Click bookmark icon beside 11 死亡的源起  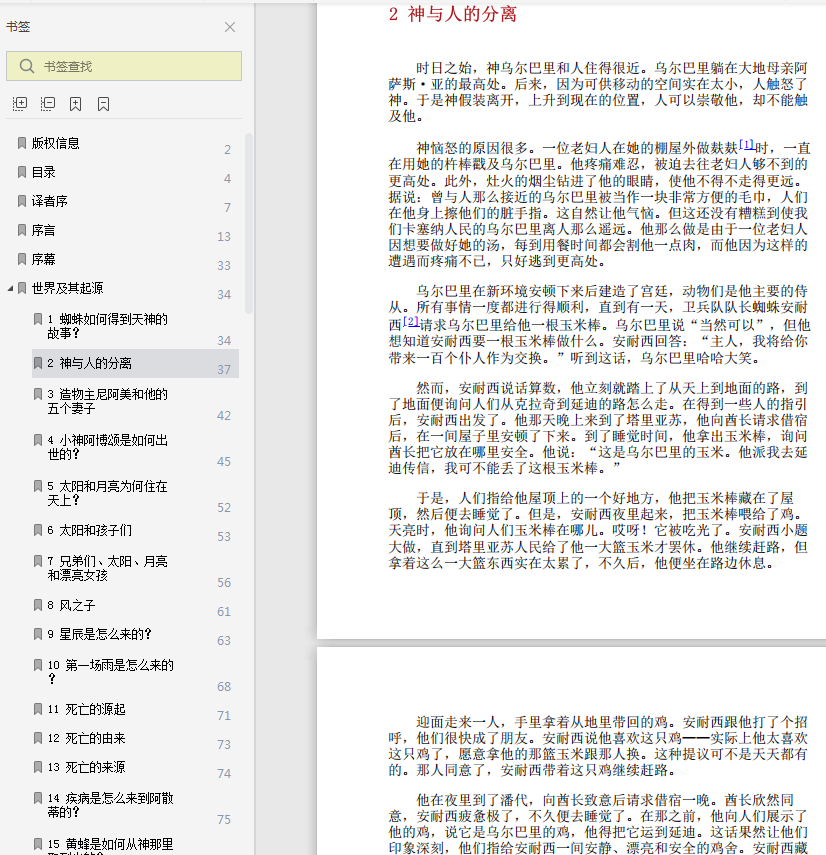point(38,709)
